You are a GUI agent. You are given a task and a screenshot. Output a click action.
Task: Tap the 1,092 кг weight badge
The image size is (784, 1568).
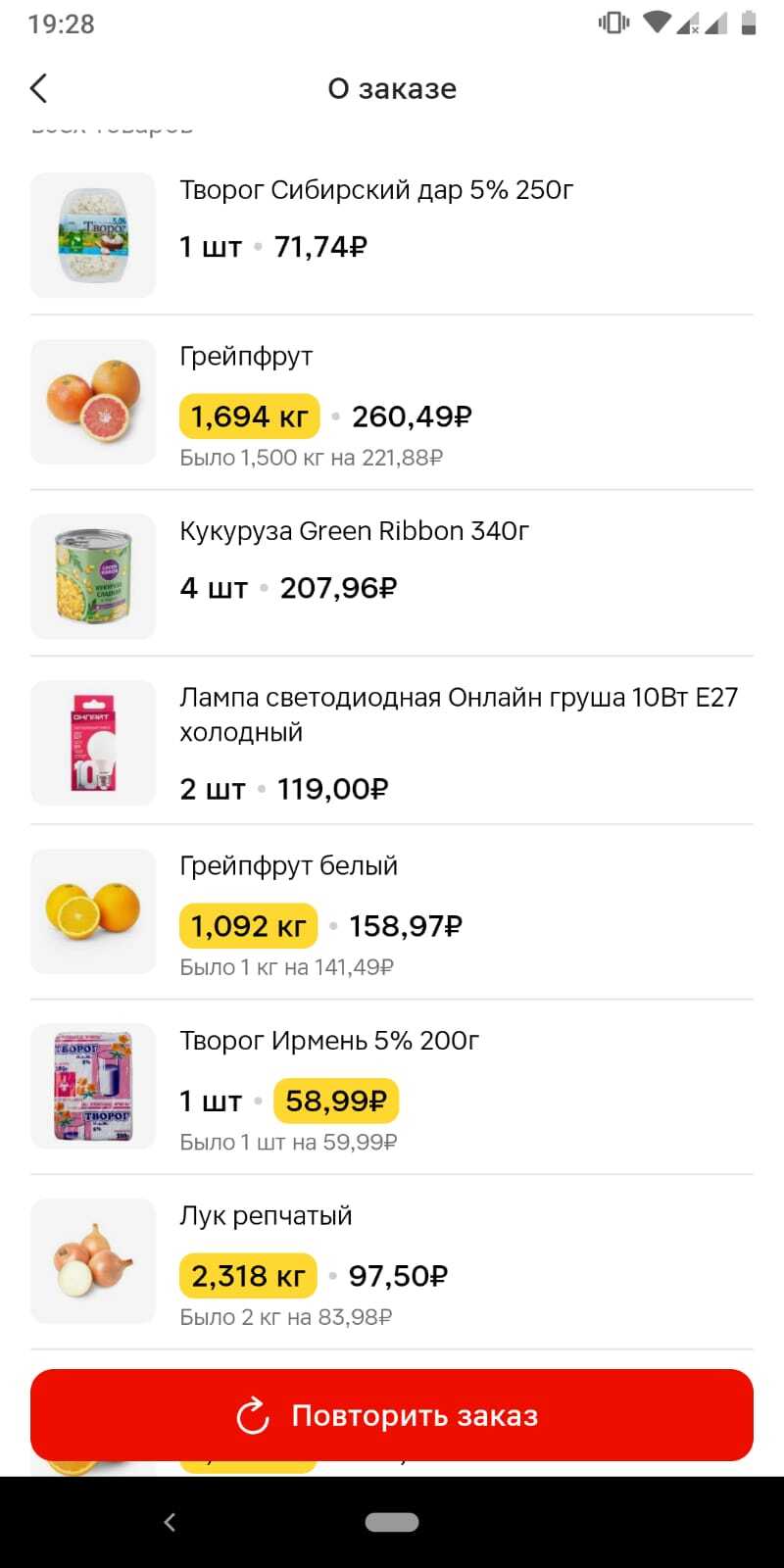pos(248,926)
